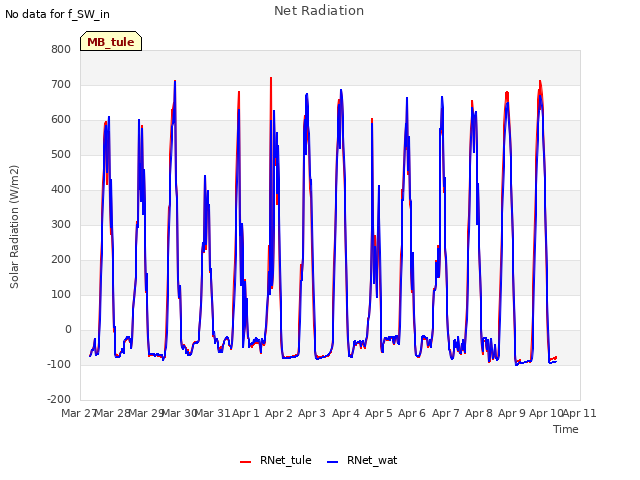Click the Mar 28 date label
Screen dimensions: 640x480
click(x=113, y=413)
